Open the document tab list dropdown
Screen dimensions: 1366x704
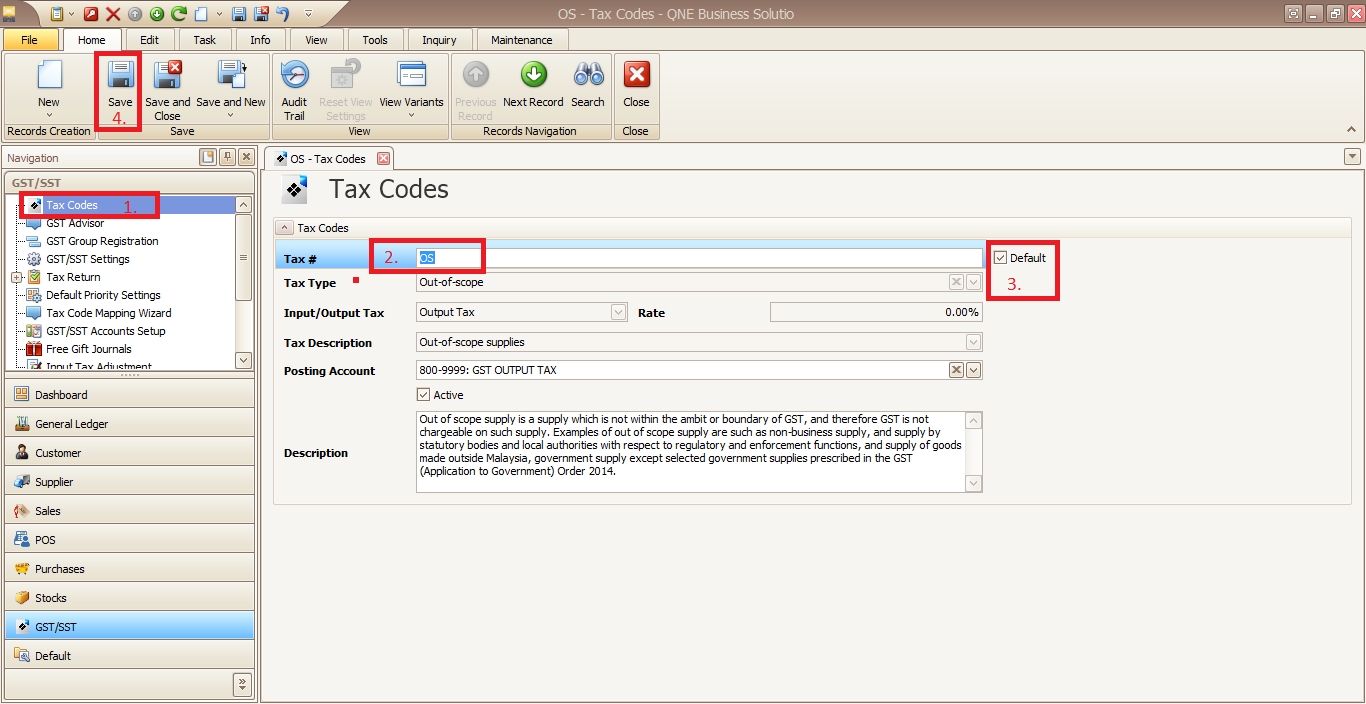pos(1352,156)
